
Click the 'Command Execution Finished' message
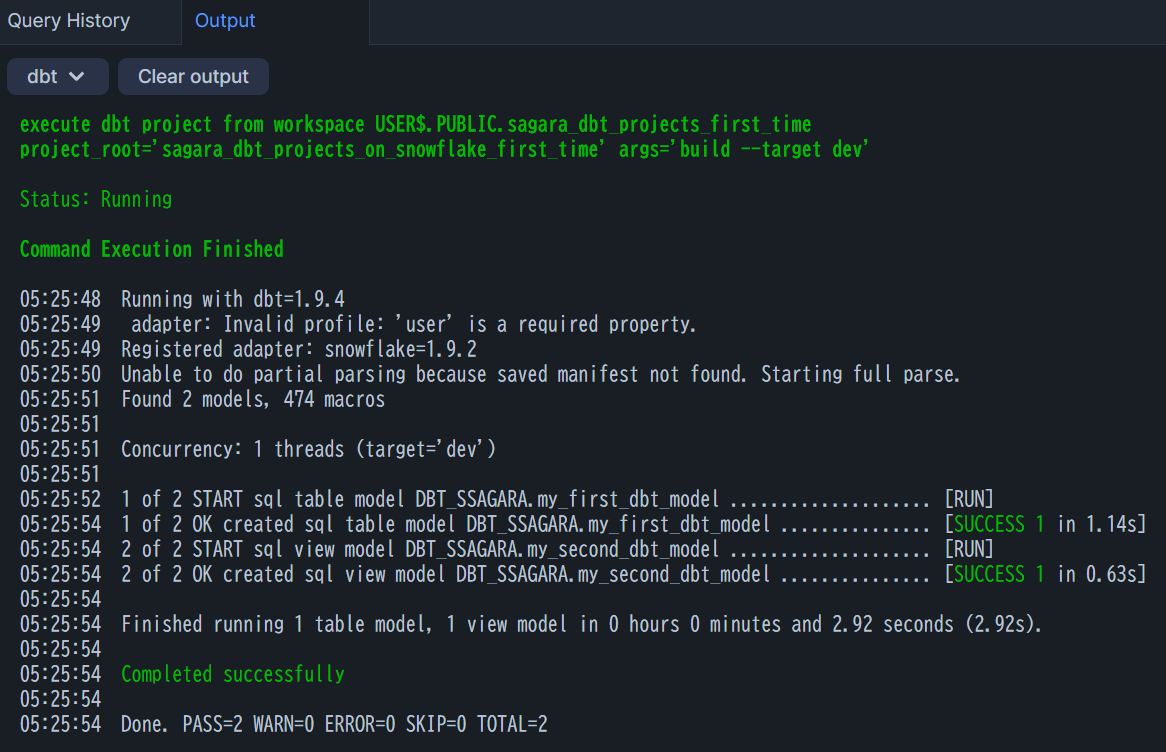pyautogui.click(x=152, y=249)
